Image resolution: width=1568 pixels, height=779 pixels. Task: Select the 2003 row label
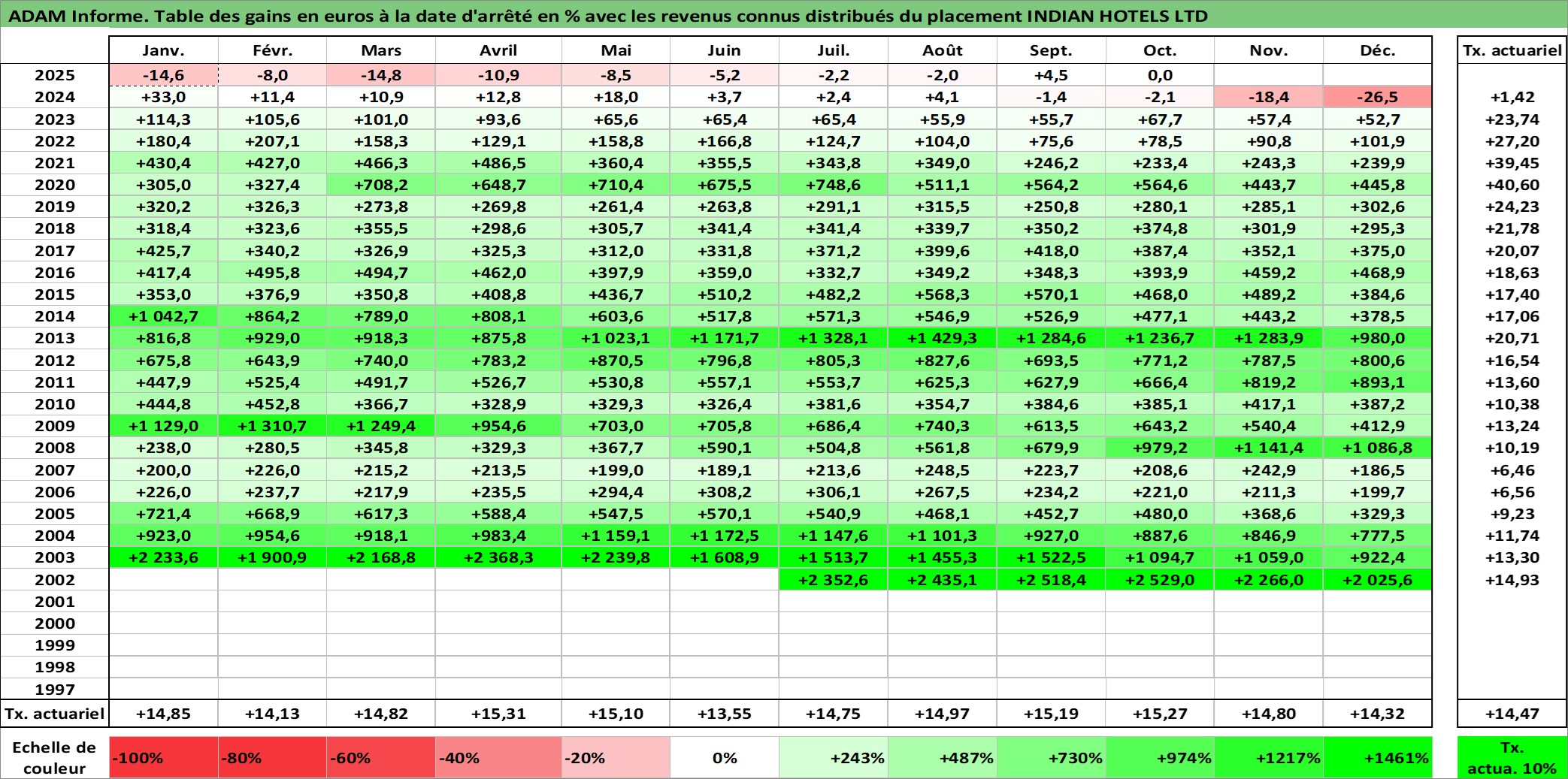[55, 557]
